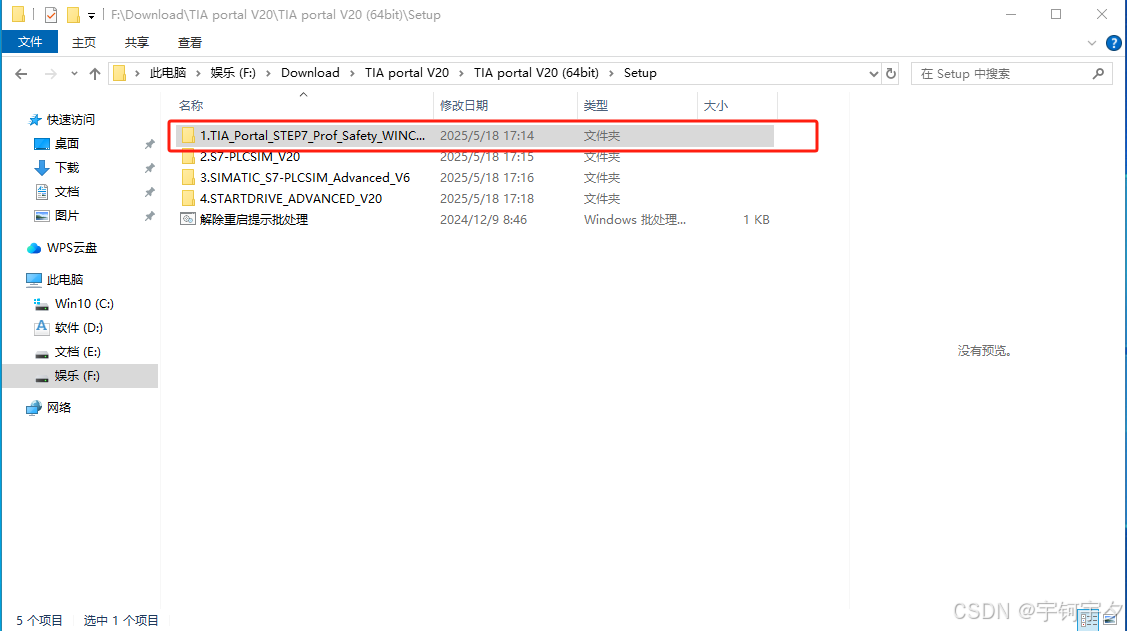Screen dimensions: 1127x631
Task: Go back with the Back arrow
Action: 21,73
